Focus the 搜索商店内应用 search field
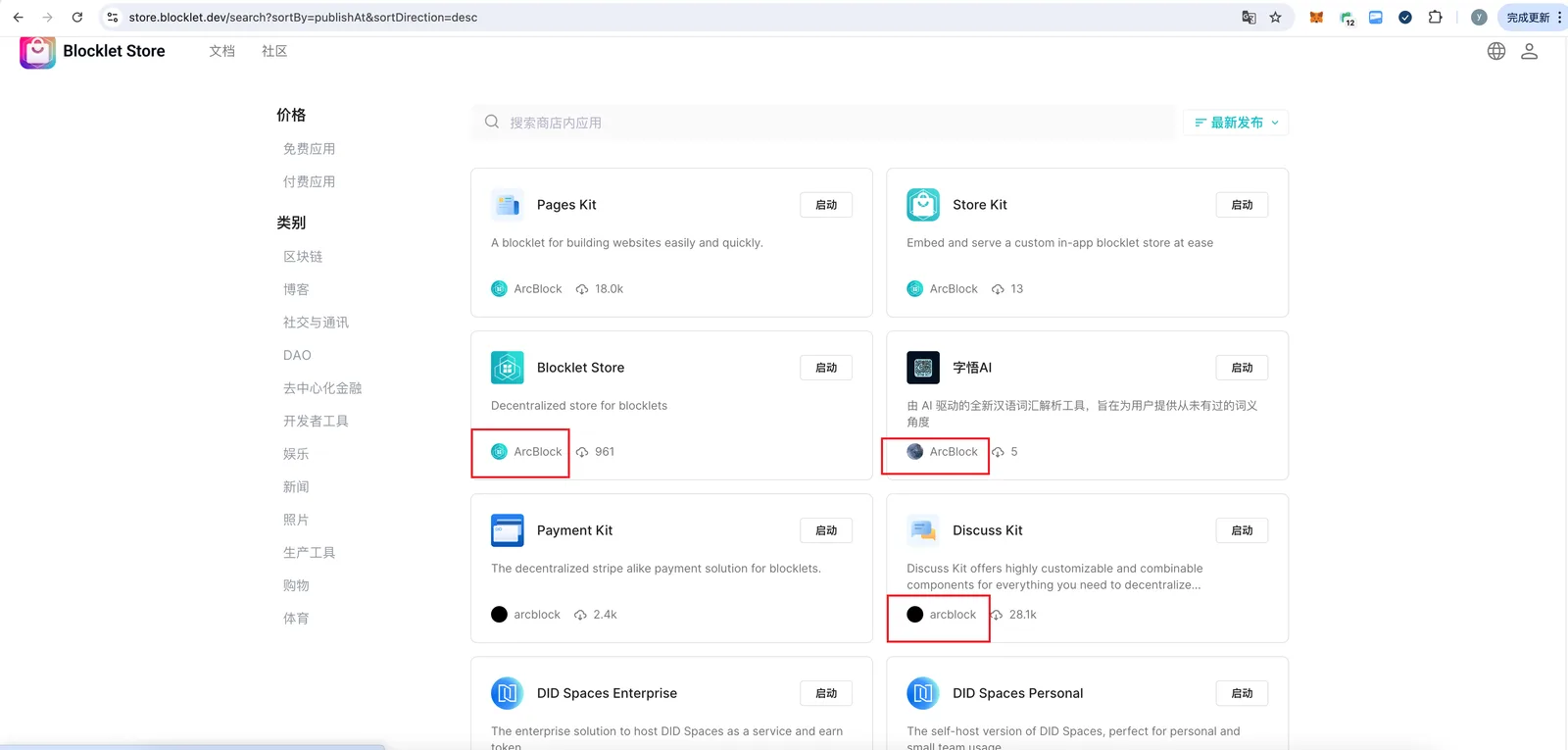Image resolution: width=1568 pixels, height=750 pixels. [x=823, y=123]
